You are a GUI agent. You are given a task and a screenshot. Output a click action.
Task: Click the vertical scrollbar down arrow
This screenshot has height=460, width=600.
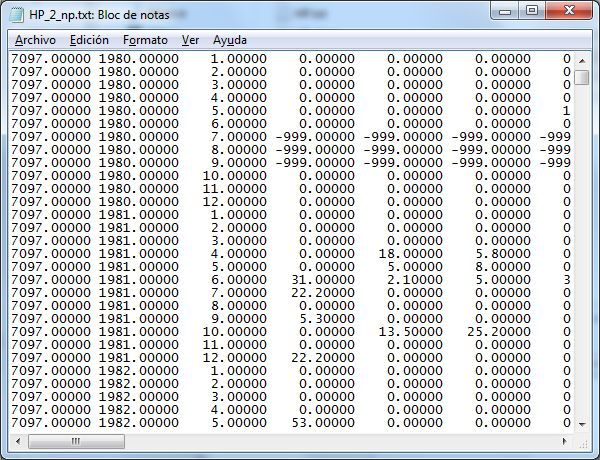click(x=582, y=424)
